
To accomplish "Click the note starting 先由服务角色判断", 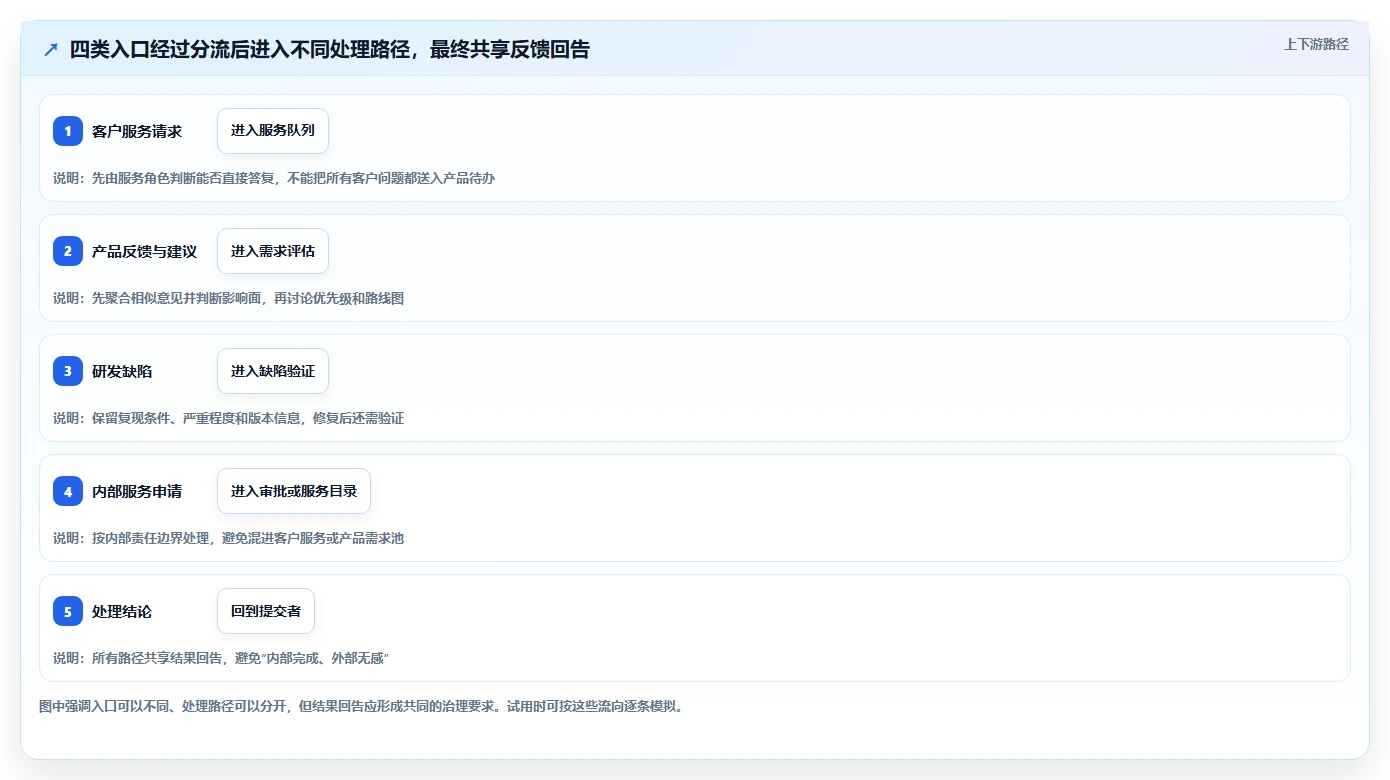I will [274, 178].
